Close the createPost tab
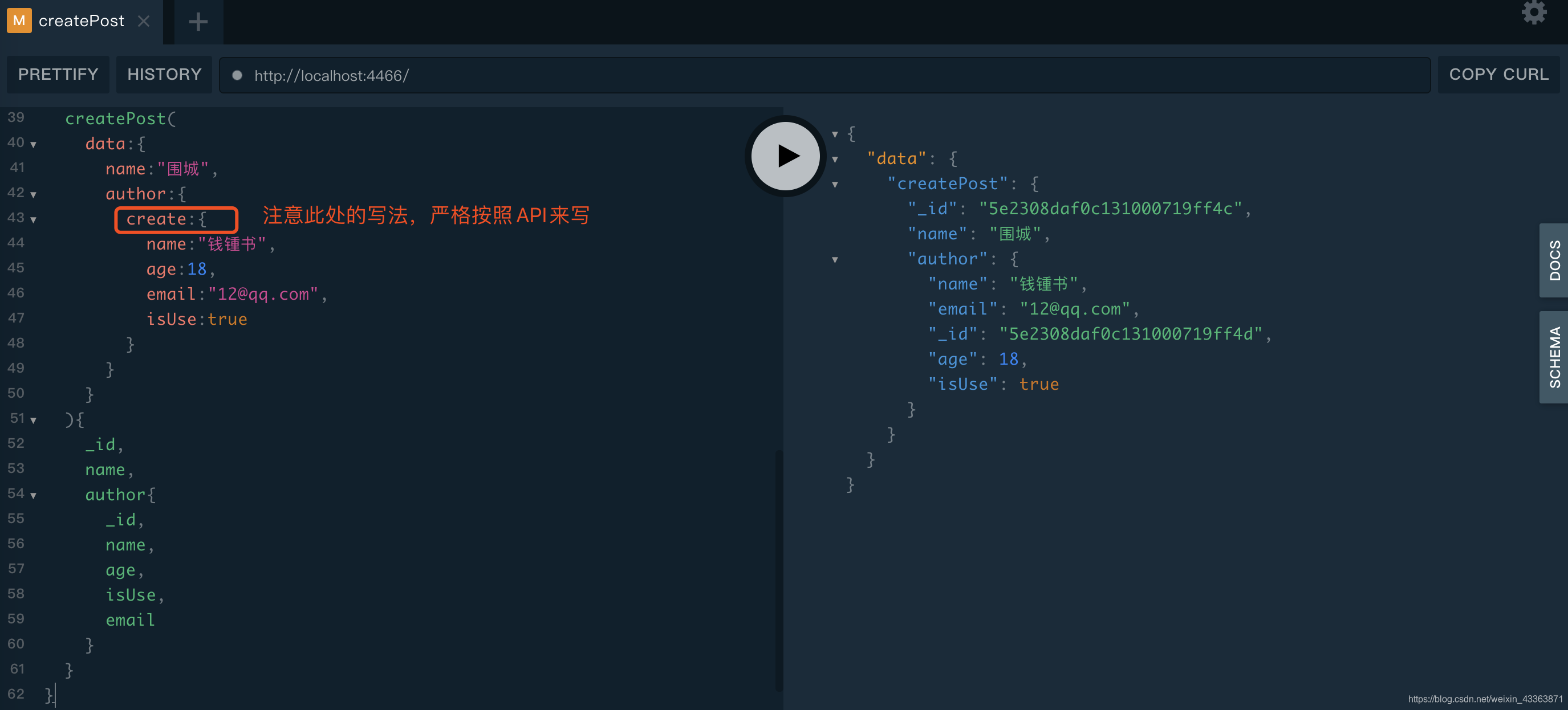Image resolution: width=1568 pixels, height=710 pixels. 144,21
